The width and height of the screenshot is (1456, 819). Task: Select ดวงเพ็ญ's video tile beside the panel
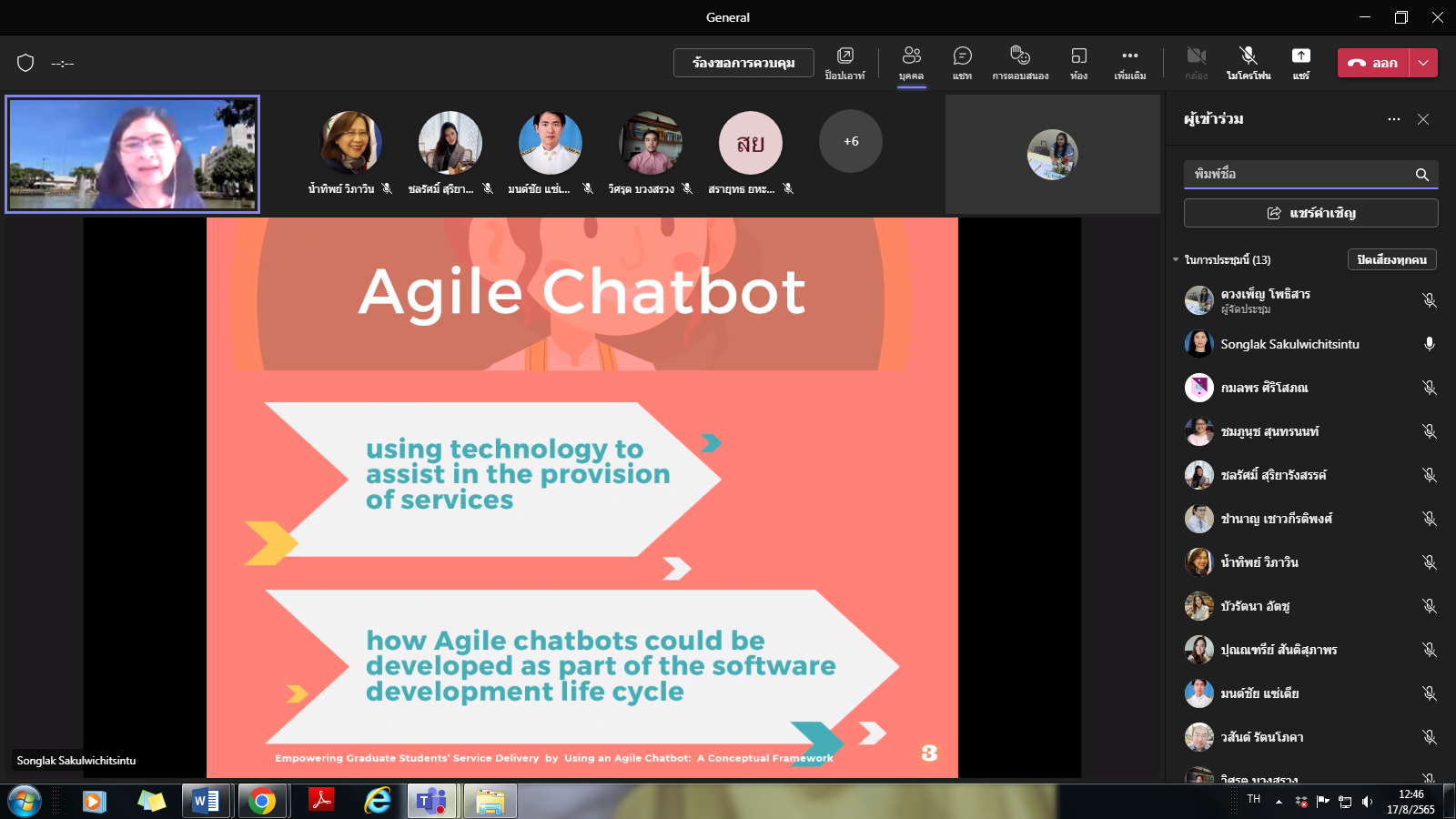(1053, 155)
